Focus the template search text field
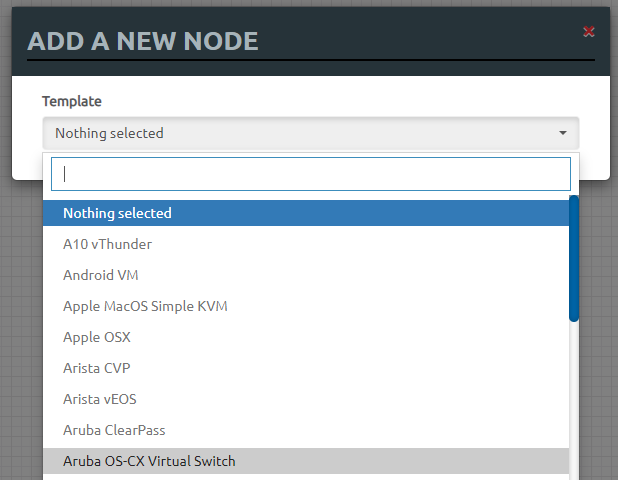 [x=310, y=174]
